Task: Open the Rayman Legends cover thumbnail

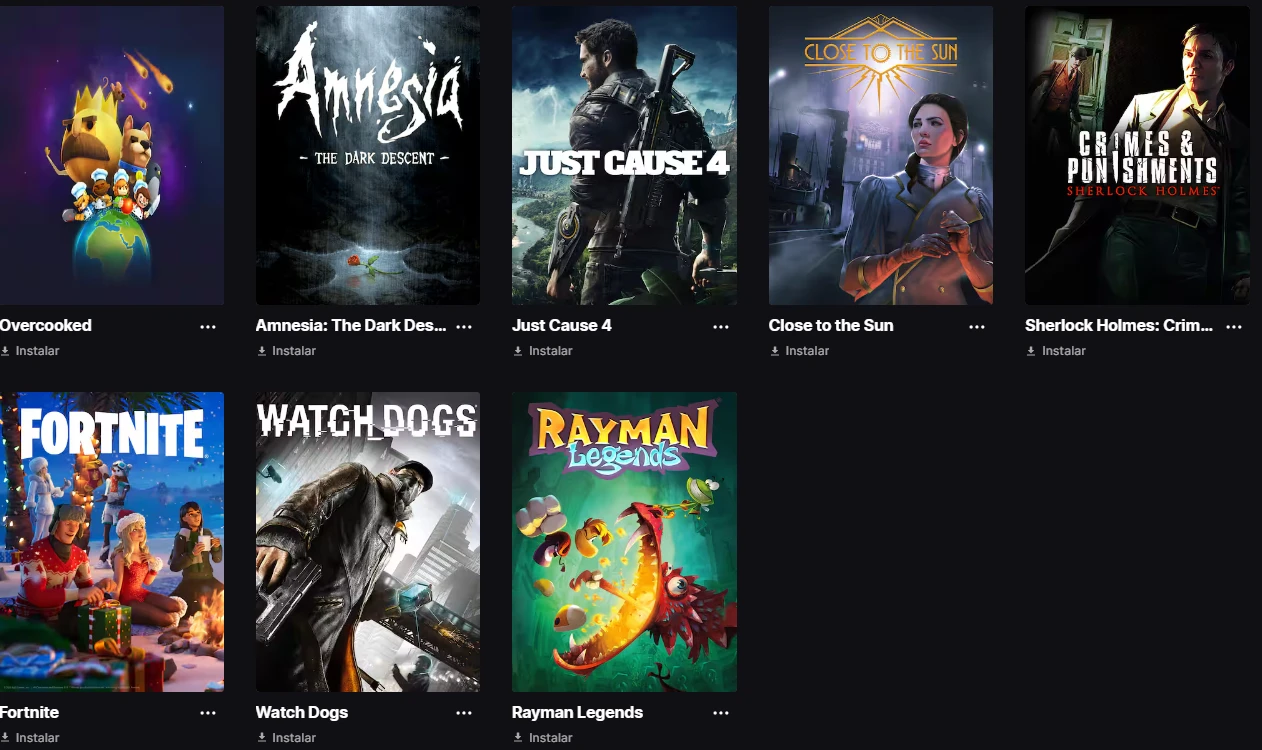Action: click(624, 542)
